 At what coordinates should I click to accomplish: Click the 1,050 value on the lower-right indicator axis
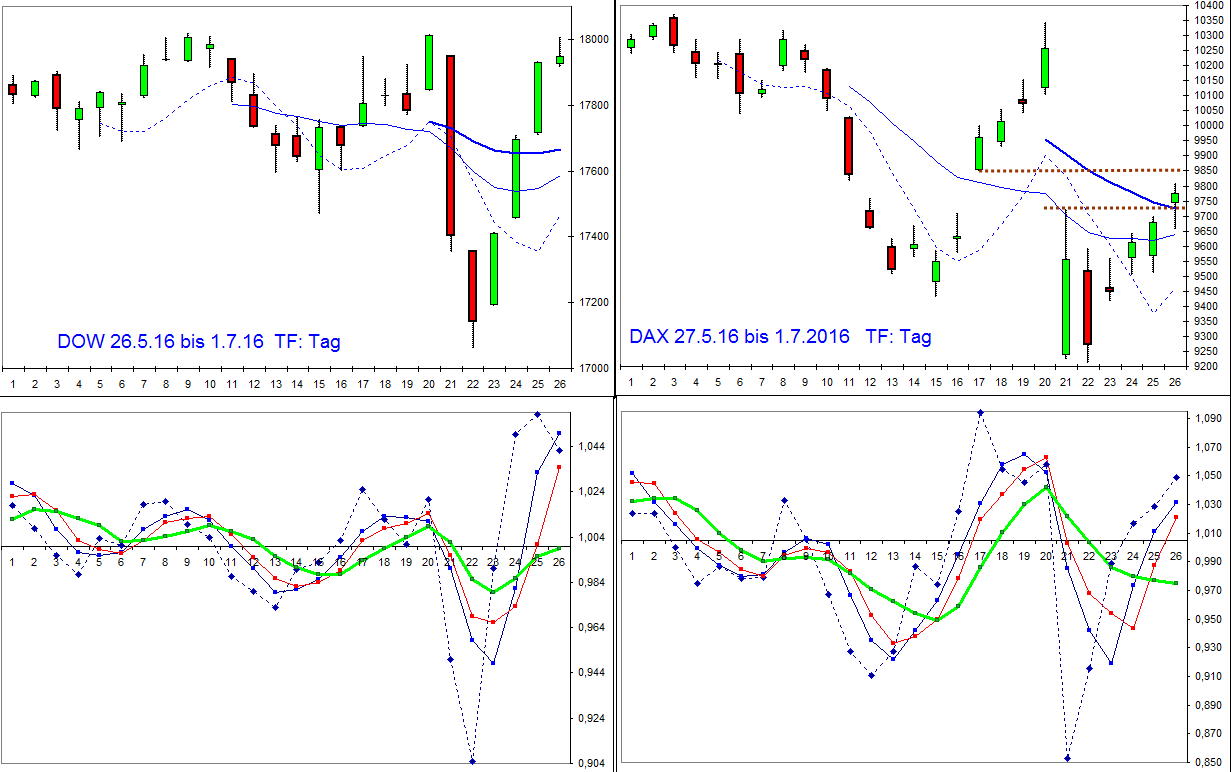[1207, 476]
